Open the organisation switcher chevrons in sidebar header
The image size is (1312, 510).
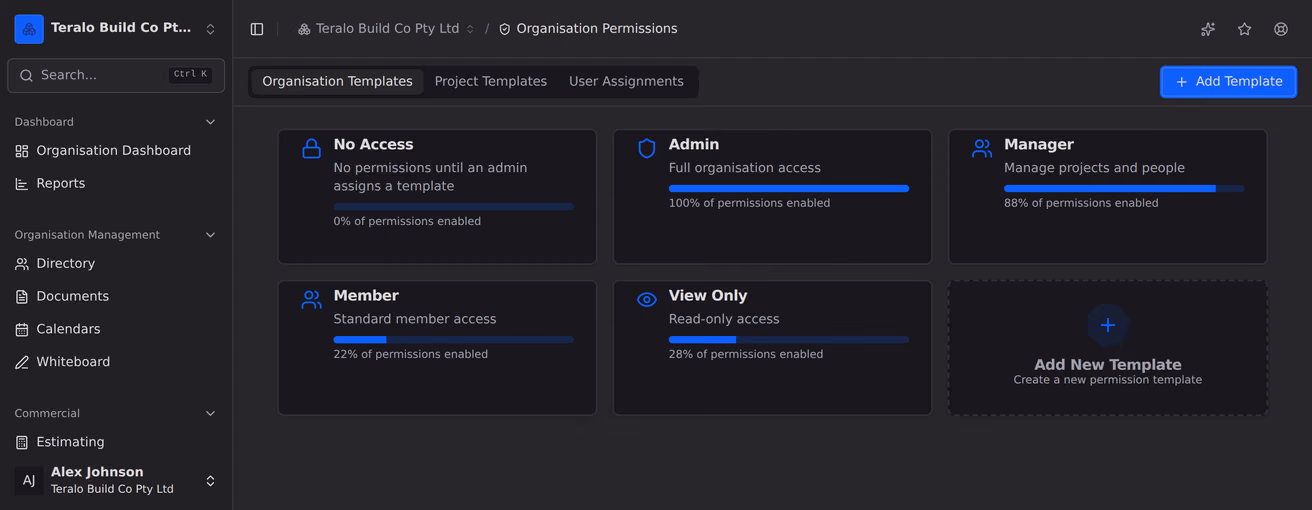pyautogui.click(x=210, y=29)
